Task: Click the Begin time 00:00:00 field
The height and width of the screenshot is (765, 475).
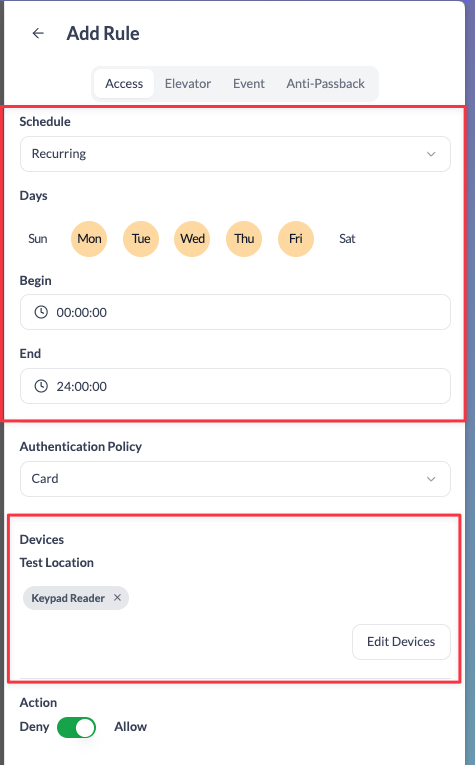Action: pos(235,312)
